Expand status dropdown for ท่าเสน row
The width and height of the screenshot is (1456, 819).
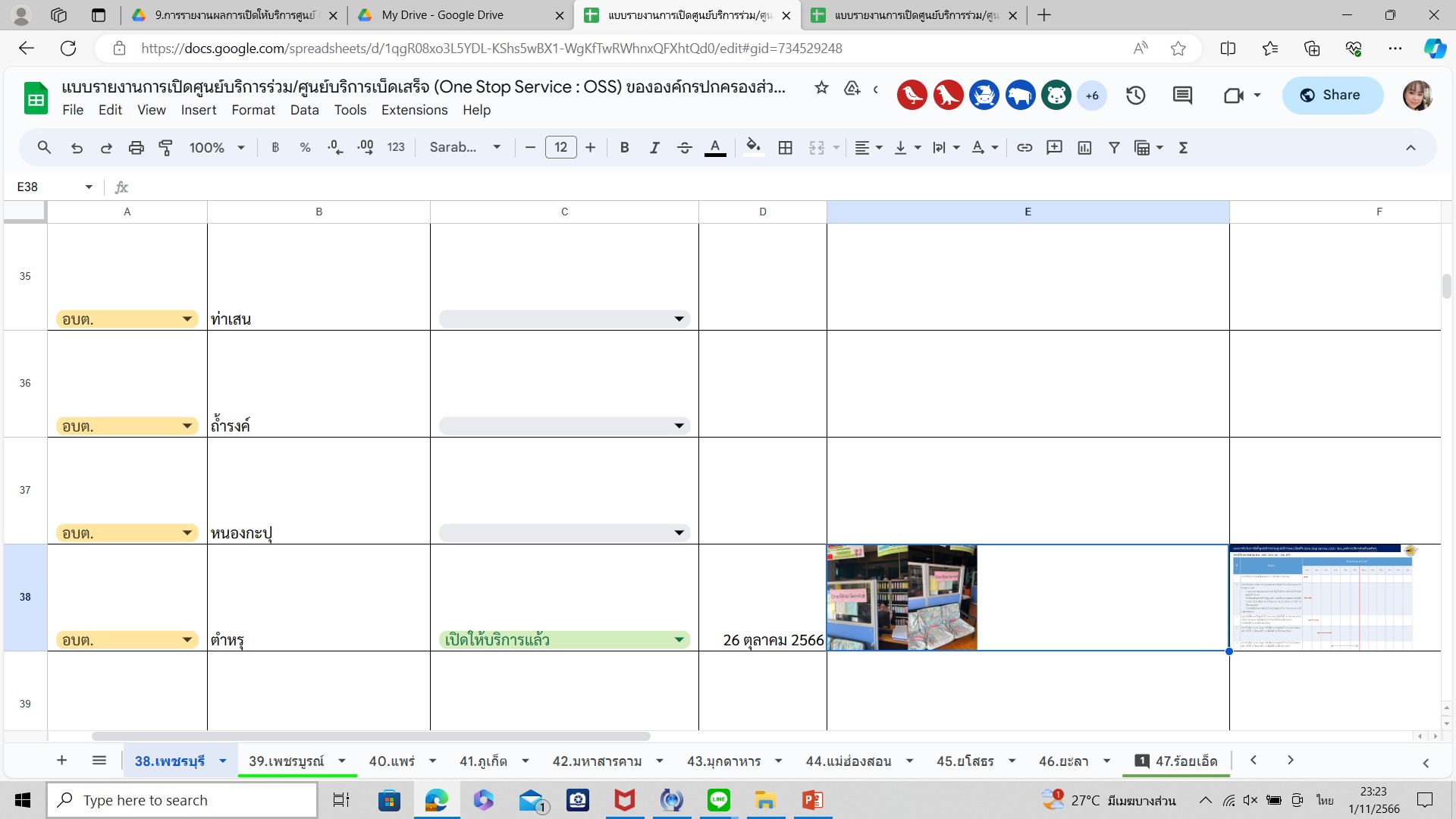pos(679,319)
